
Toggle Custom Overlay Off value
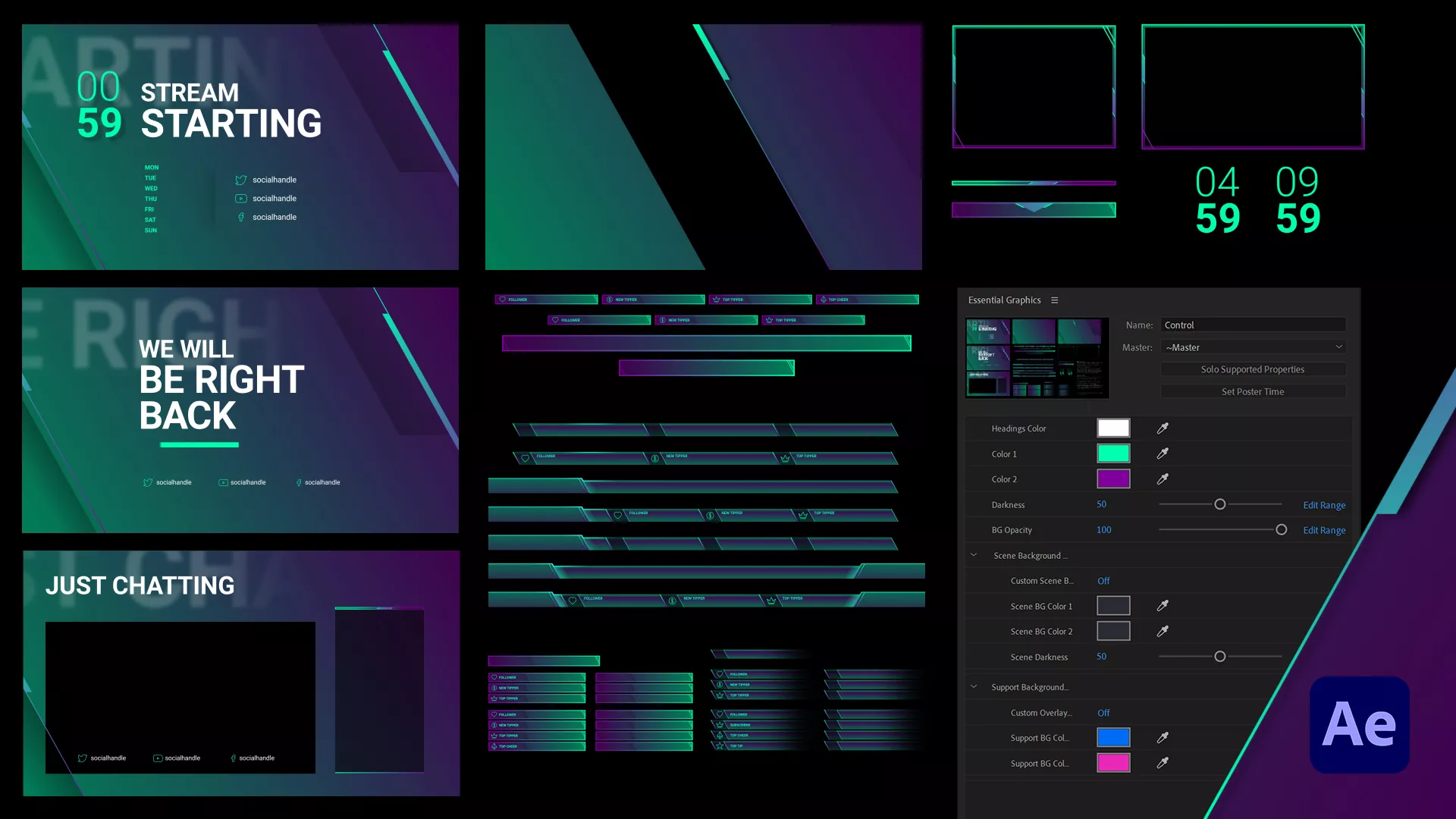tap(1103, 713)
